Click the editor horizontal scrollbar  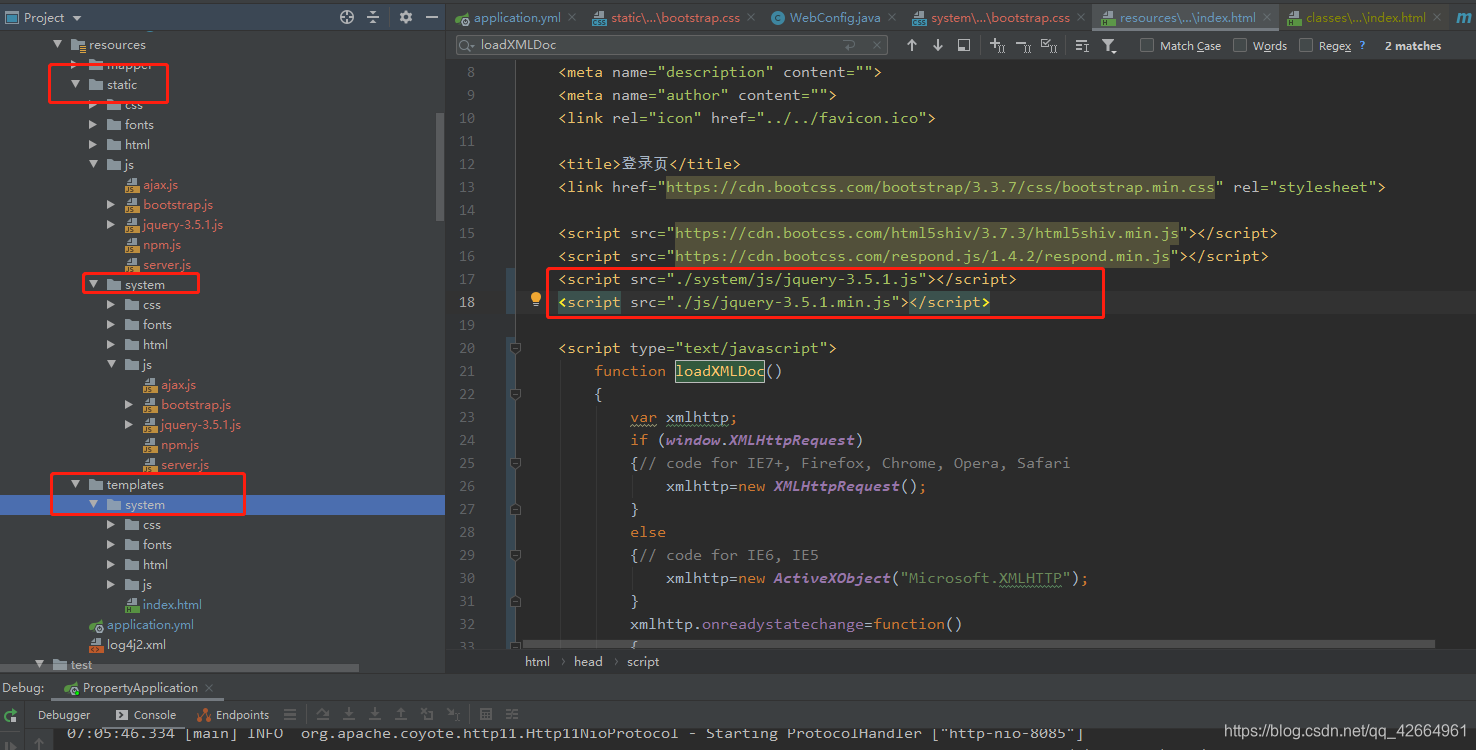point(977,645)
